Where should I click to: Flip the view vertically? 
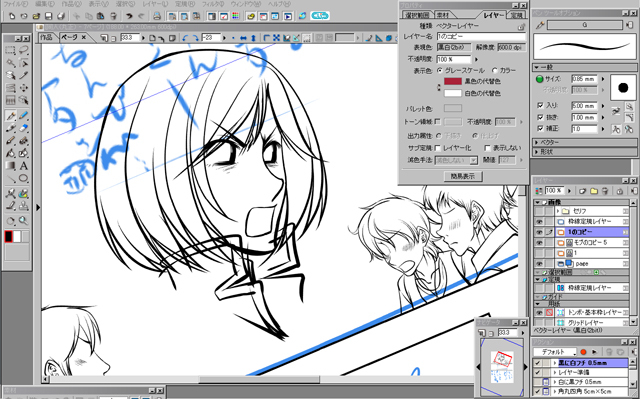(x=253, y=38)
